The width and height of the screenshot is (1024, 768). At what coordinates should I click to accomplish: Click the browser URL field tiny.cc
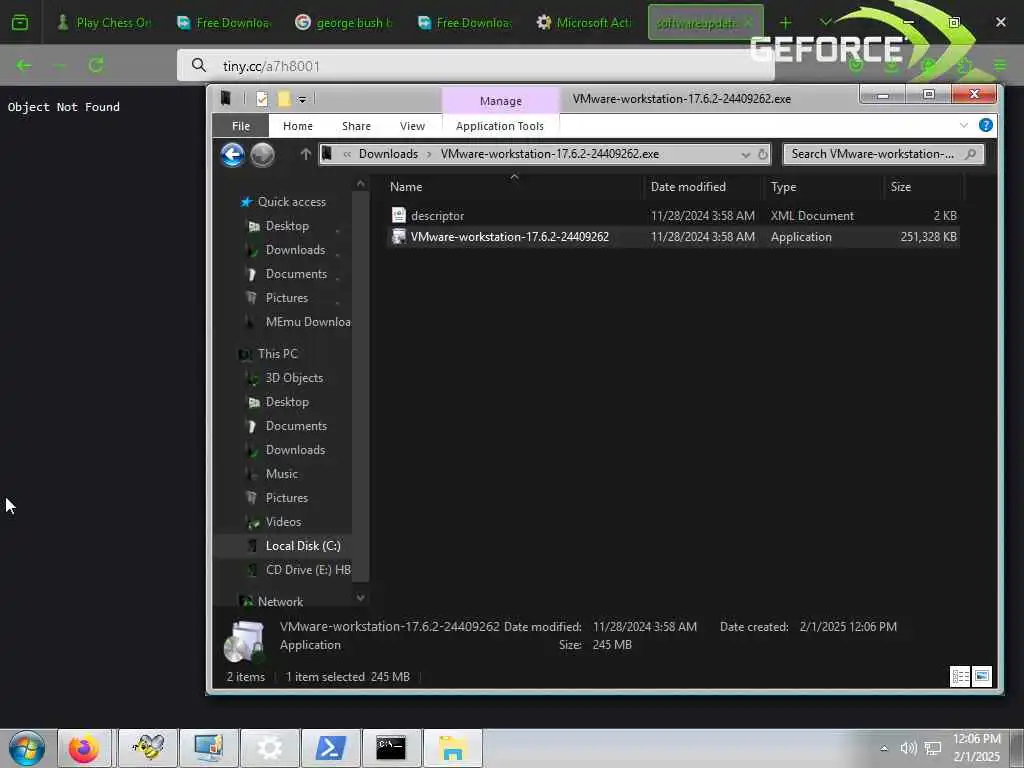[475, 66]
